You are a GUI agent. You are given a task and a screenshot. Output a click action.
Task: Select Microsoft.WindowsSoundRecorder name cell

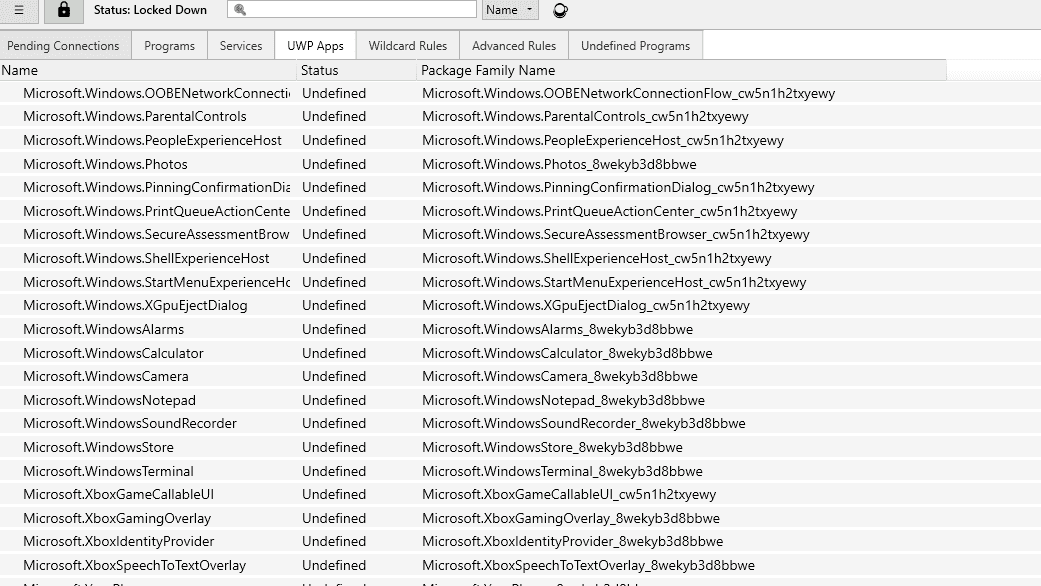click(x=130, y=423)
